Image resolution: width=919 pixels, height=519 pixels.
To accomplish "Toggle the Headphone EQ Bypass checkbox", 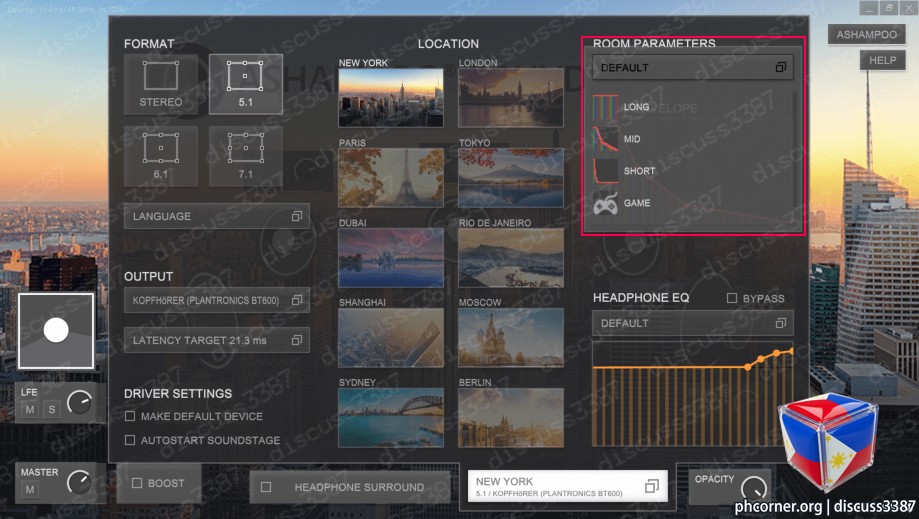I will coord(732,298).
